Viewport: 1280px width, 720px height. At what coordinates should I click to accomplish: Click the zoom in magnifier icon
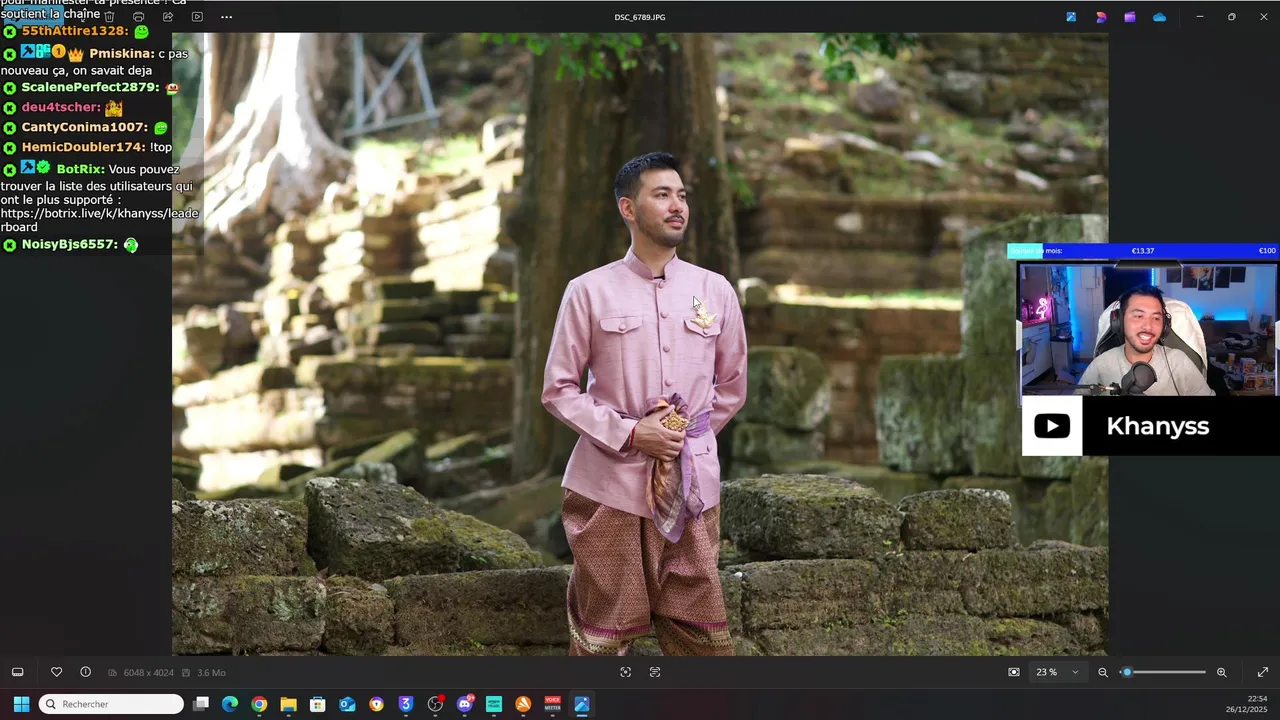1221,672
